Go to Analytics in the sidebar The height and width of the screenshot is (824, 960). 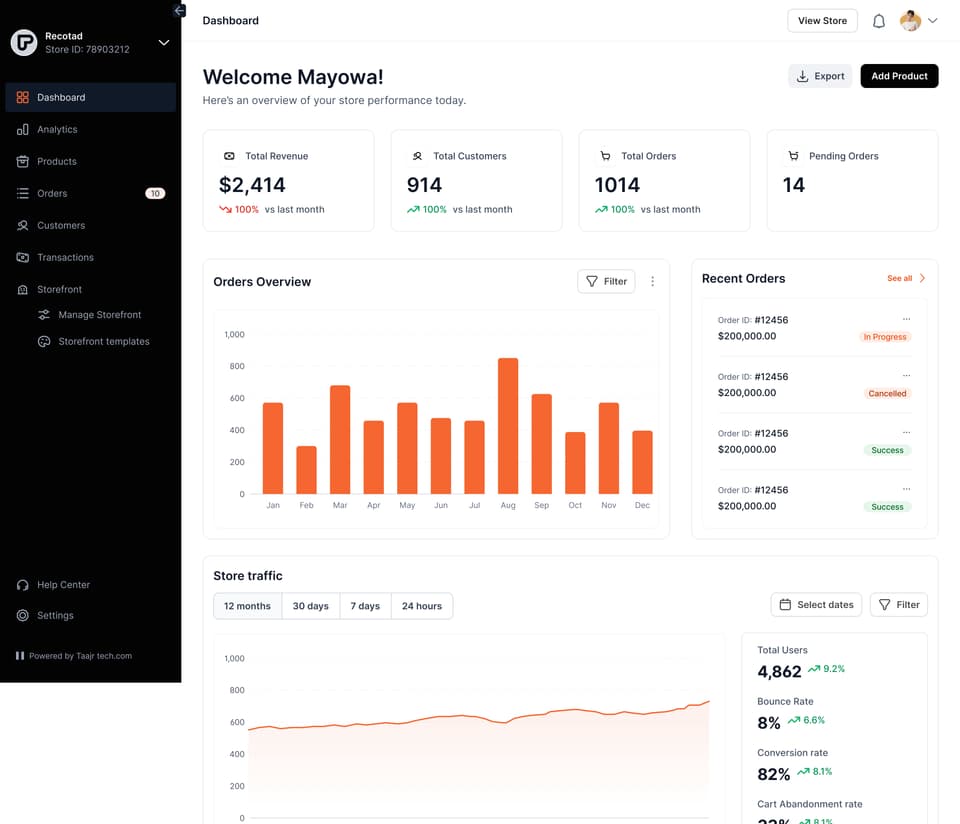click(x=91, y=129)
